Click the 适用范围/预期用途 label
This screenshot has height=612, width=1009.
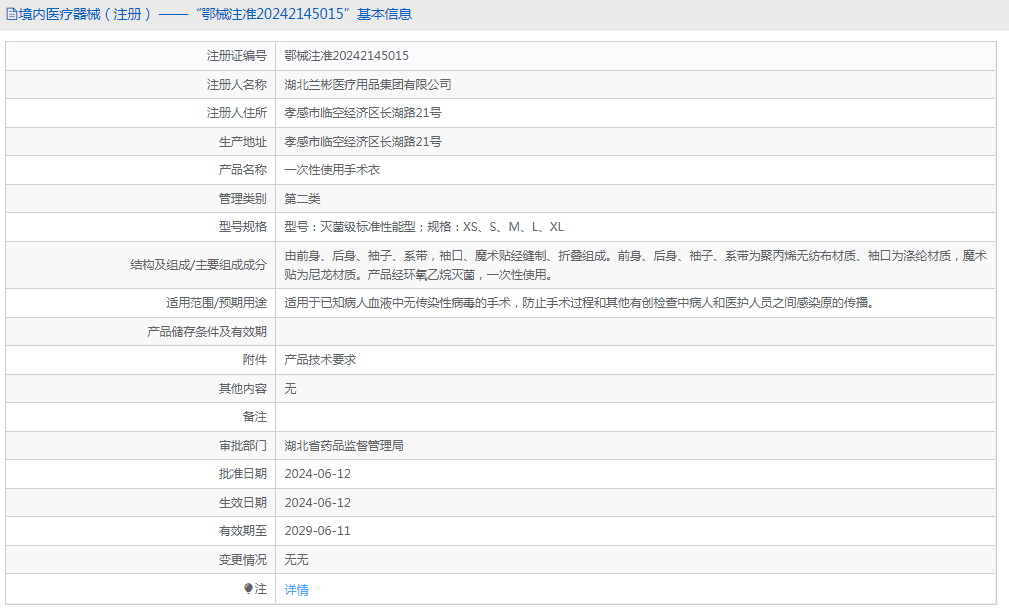coord(216,302)
